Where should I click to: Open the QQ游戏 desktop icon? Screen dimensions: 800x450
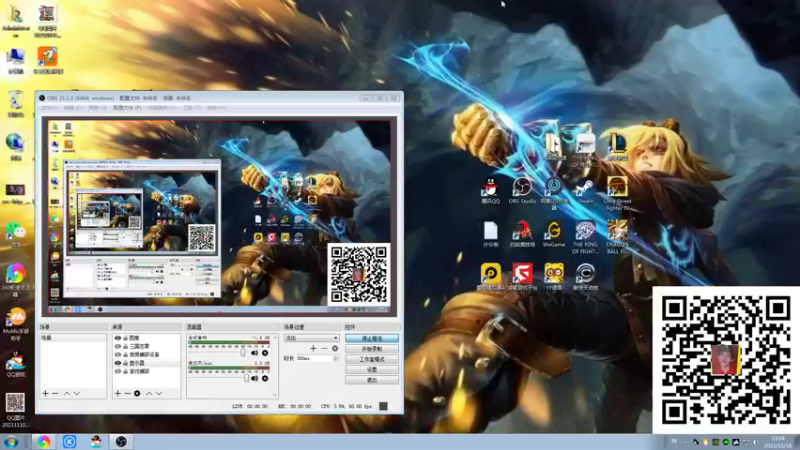pyautogui.click(x=16, y=365)
